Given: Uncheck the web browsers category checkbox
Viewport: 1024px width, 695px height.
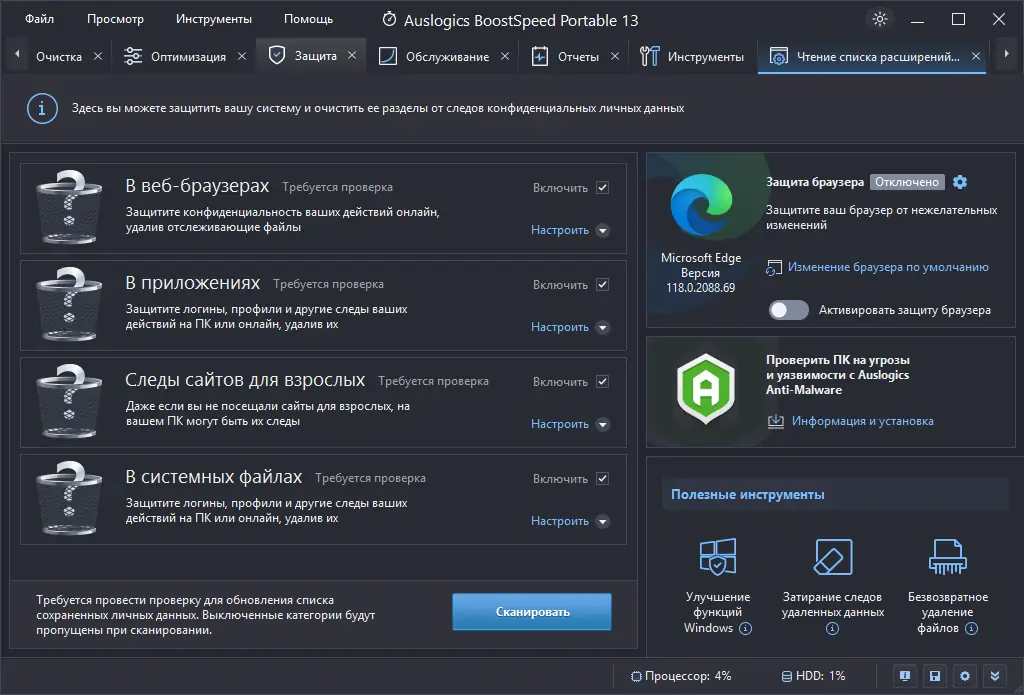Looking at the screenshot, I should (602, 187).
